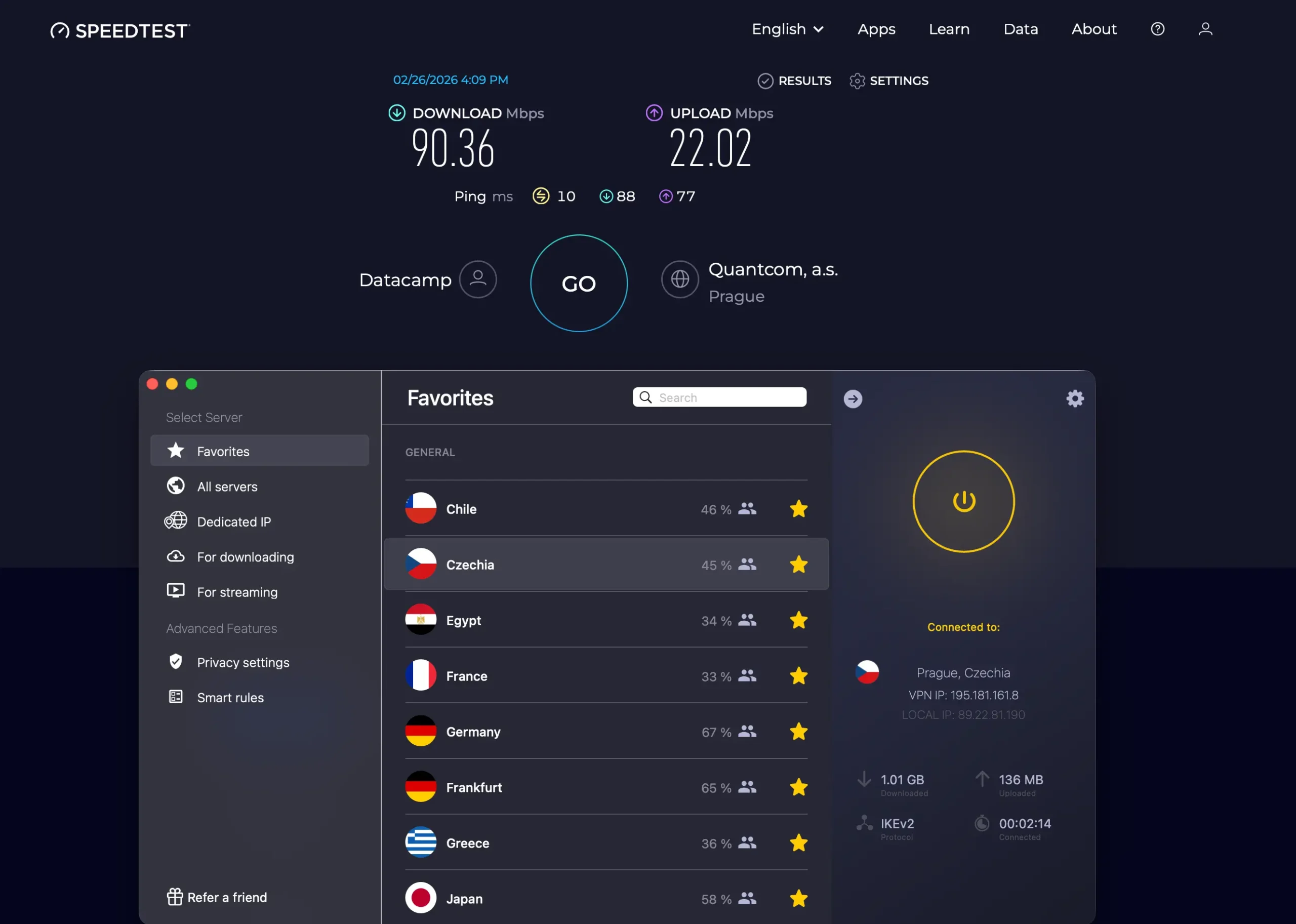Open the Dedicated IP server list
Viewport: 1296px width, 924px height.
(233, 521)
